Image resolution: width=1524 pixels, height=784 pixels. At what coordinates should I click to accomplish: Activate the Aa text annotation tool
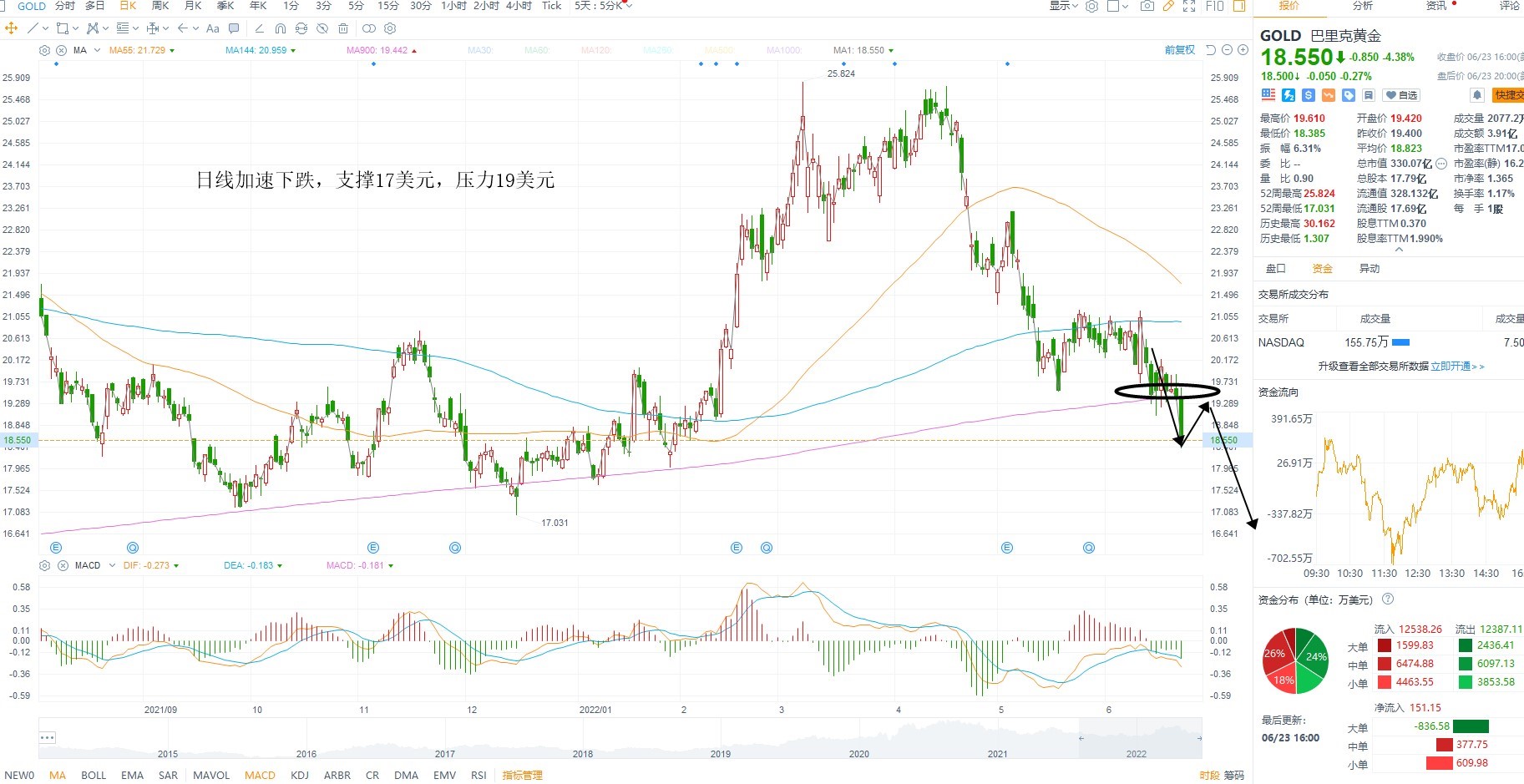(213, 28)
